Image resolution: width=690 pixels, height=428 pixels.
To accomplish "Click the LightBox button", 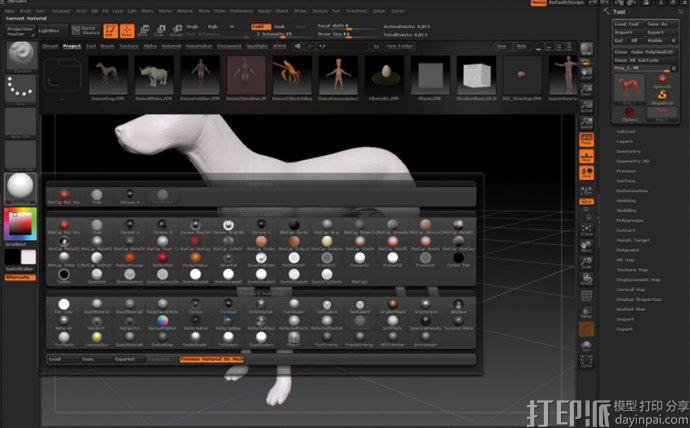I will click(x=51, y=31).
